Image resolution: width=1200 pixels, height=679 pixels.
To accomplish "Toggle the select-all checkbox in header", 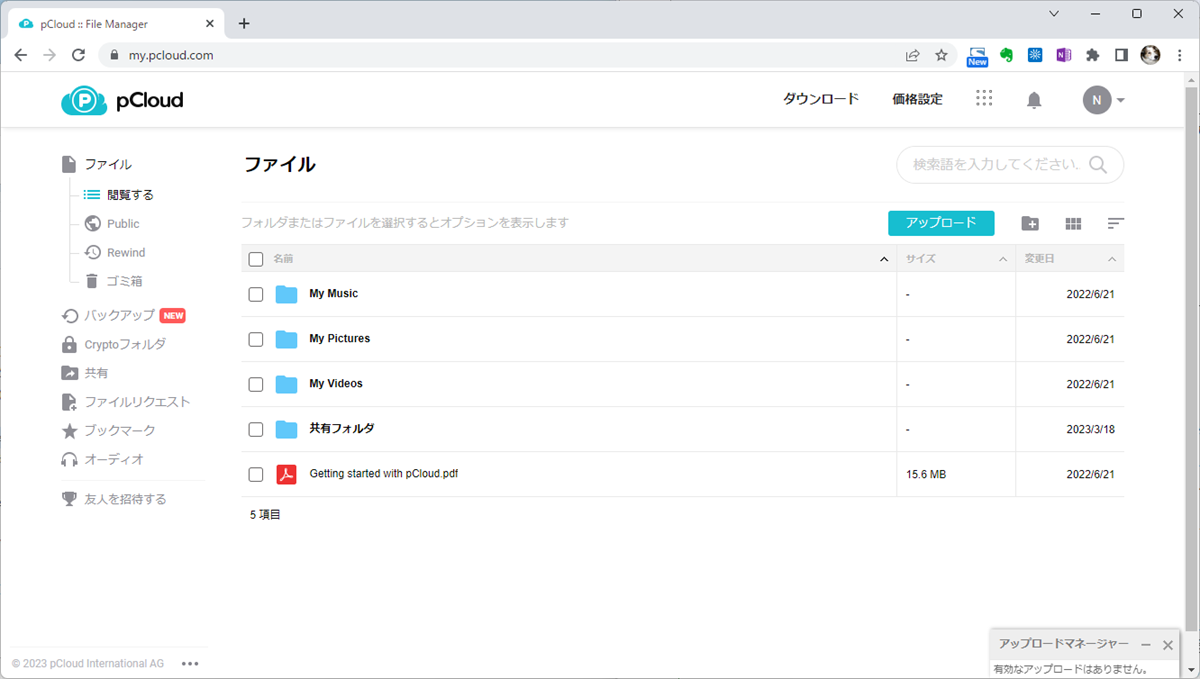I will point(256,259).
